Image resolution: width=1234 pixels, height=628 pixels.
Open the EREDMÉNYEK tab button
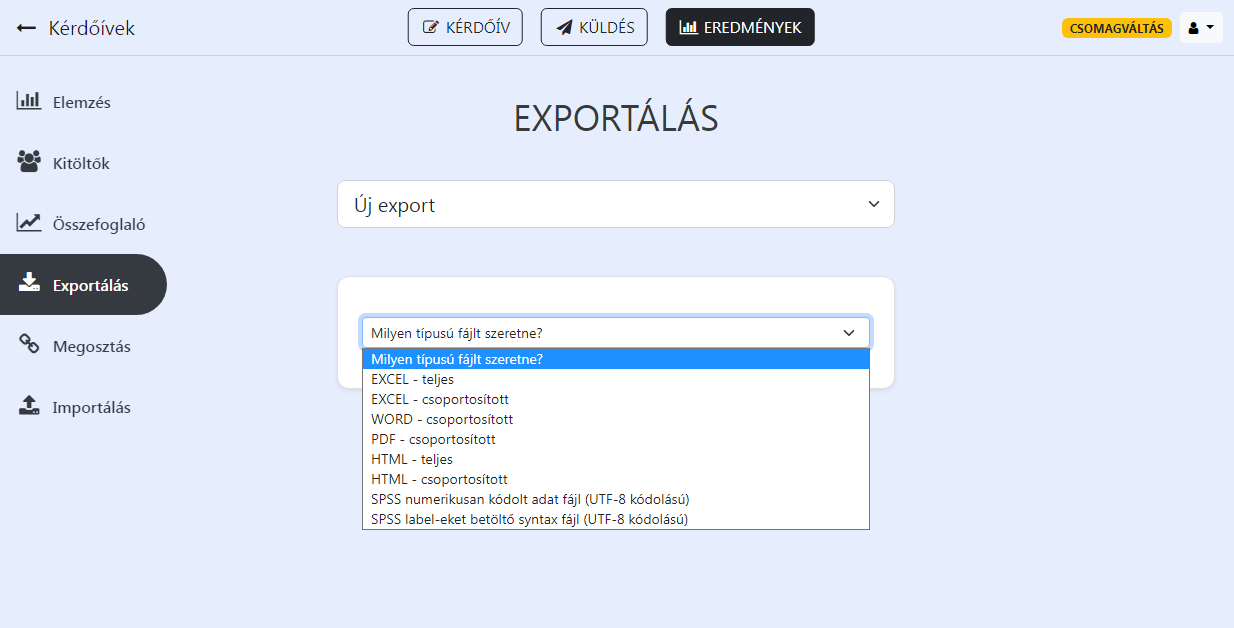[x=740, y=27]
